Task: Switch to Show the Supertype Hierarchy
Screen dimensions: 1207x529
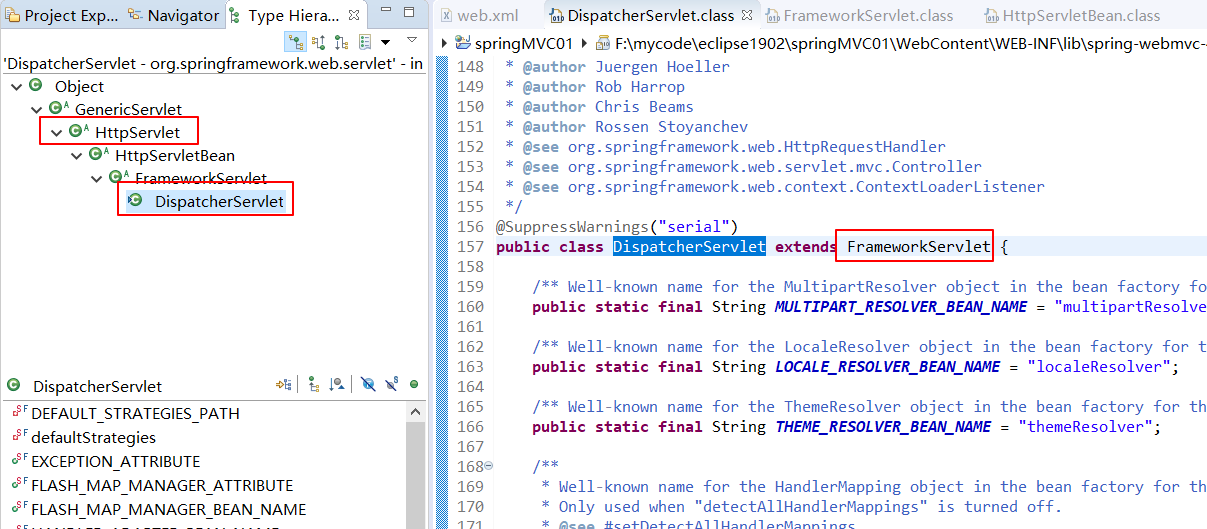Action: coord(319,42)
